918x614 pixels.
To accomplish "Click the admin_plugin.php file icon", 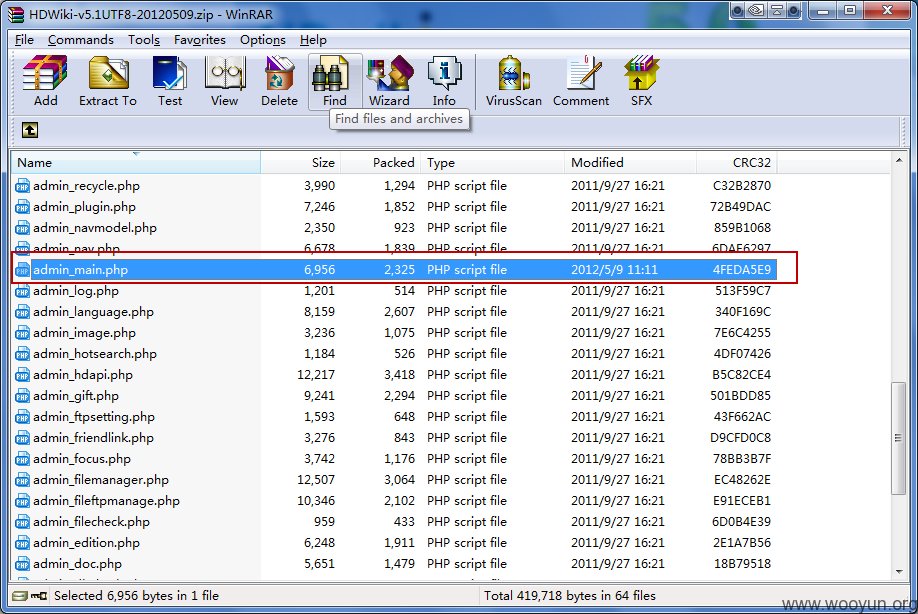I will pos(22,207).
